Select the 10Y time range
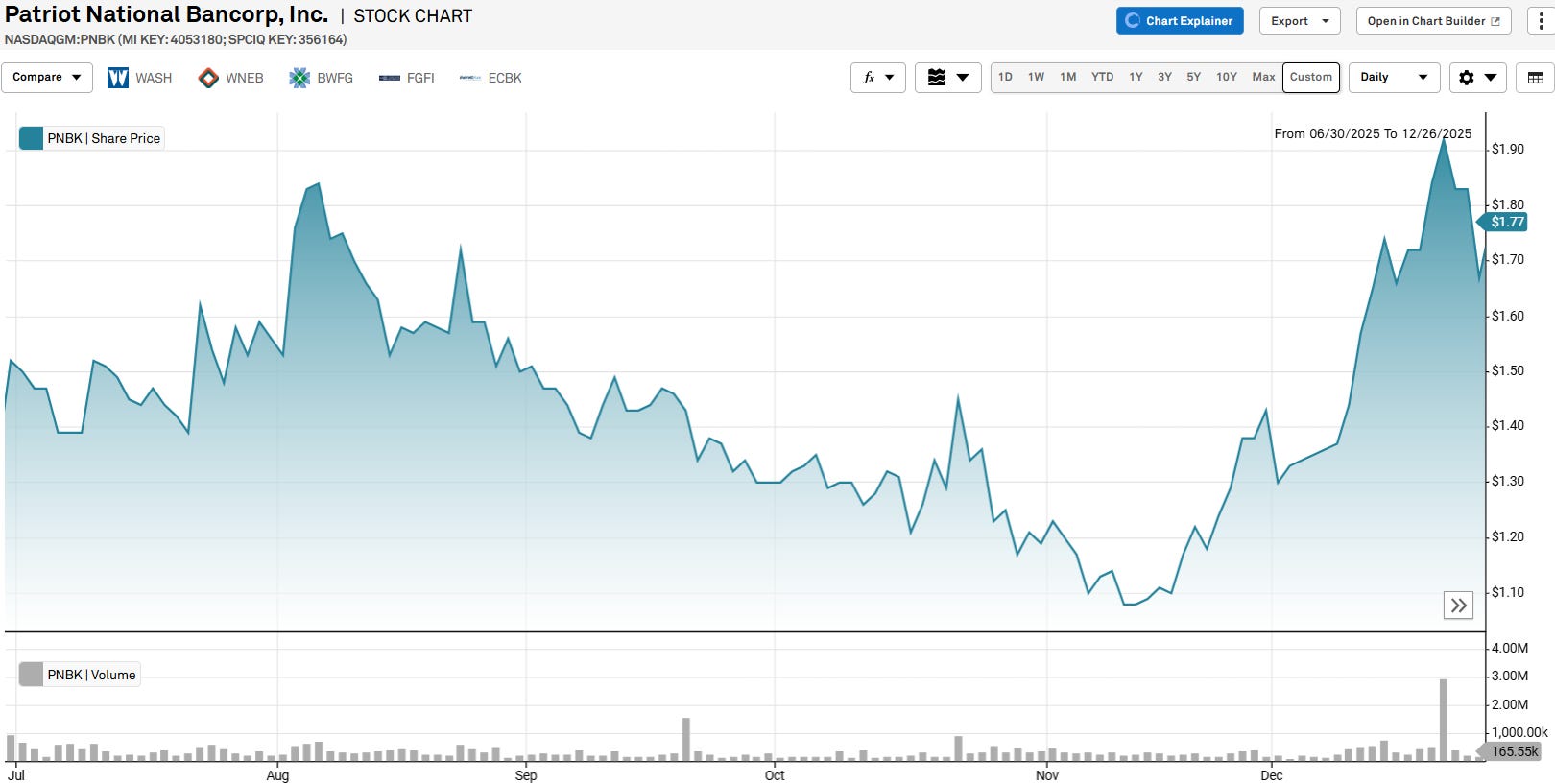This screenshot has height=784, width=1555. point(1227,77)
